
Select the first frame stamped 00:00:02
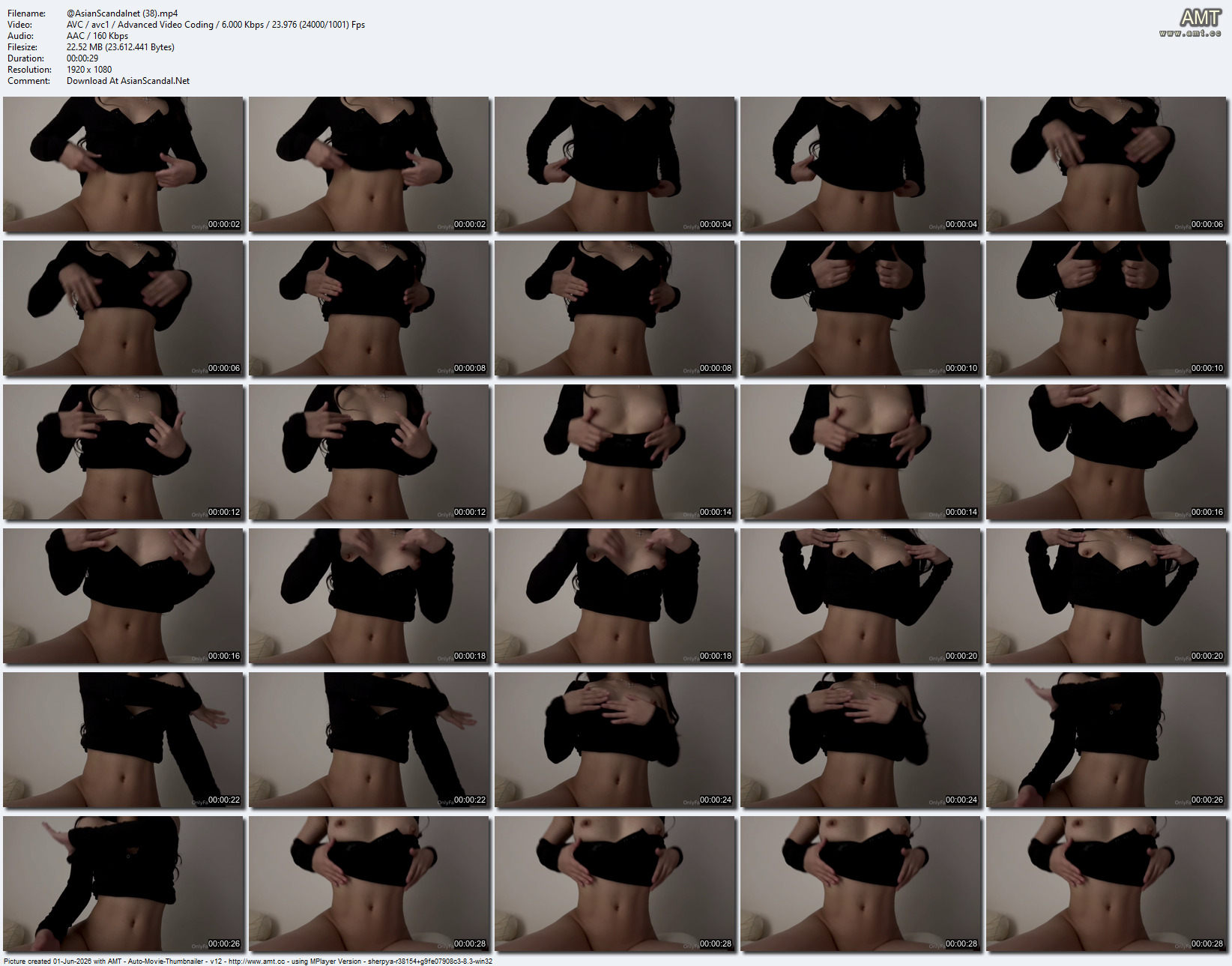(x=124, y=164)
